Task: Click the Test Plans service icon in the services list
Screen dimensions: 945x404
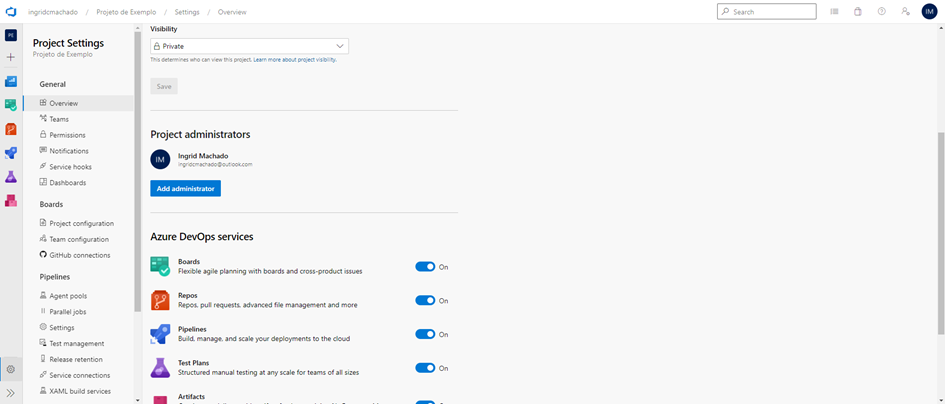Action: (x=160, y=368)
